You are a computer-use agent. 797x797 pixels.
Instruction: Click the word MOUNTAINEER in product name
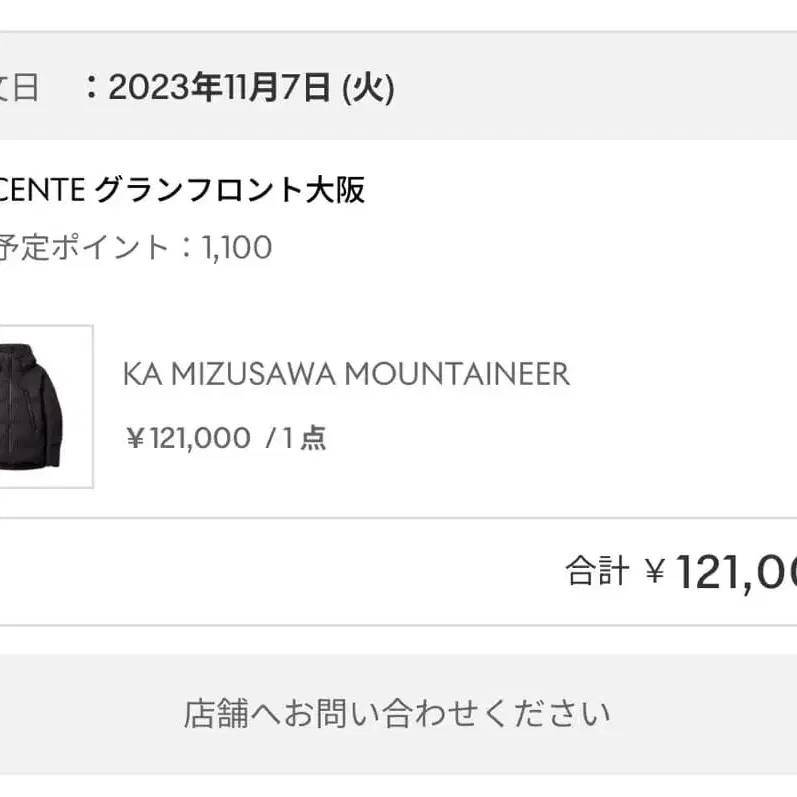point(457,374)
